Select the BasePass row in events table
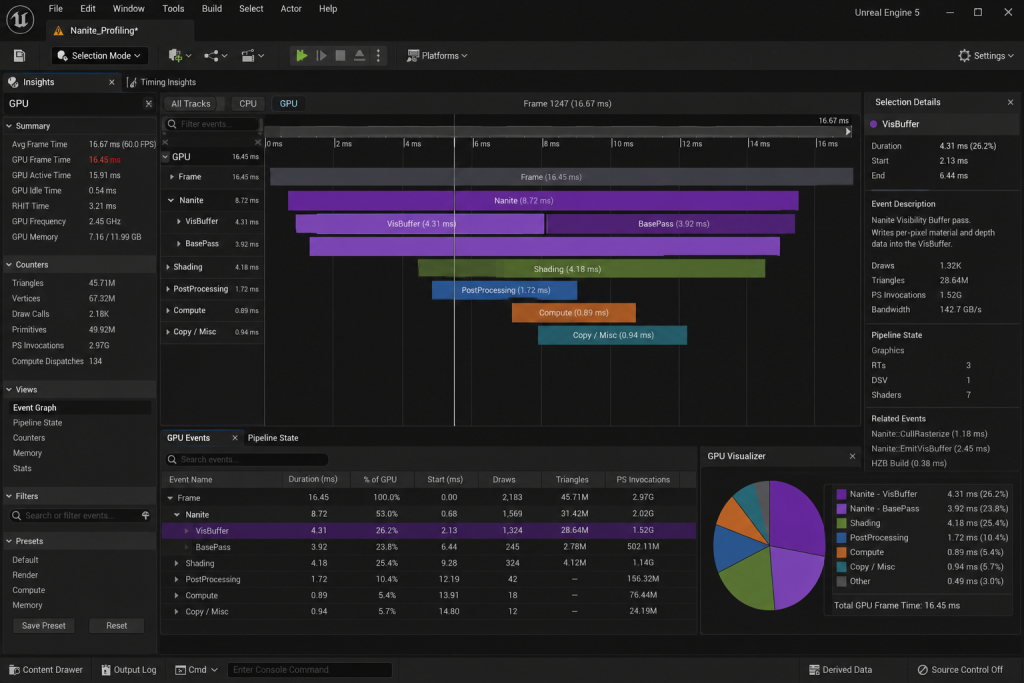 (428, 547)
